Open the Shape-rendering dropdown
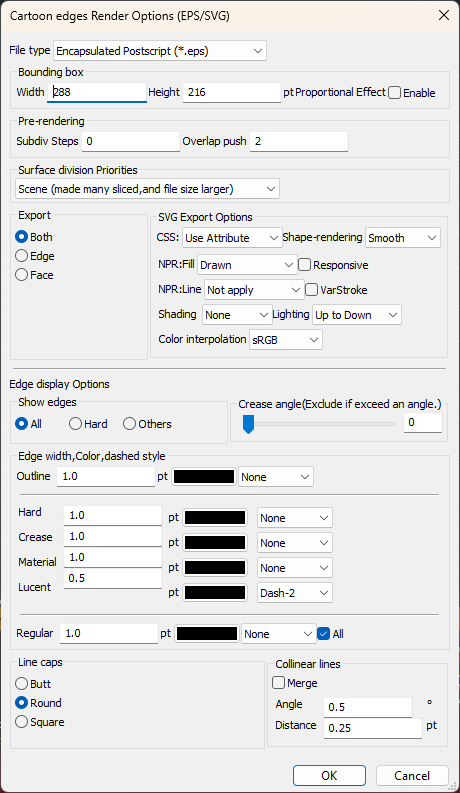Image resolution: width=460 pixels, height=793 pixels. click(x=403, y=238)
